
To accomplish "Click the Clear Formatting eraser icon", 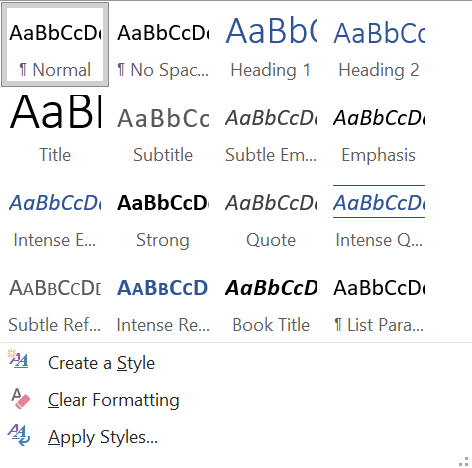I will click(x=20, y=398).
